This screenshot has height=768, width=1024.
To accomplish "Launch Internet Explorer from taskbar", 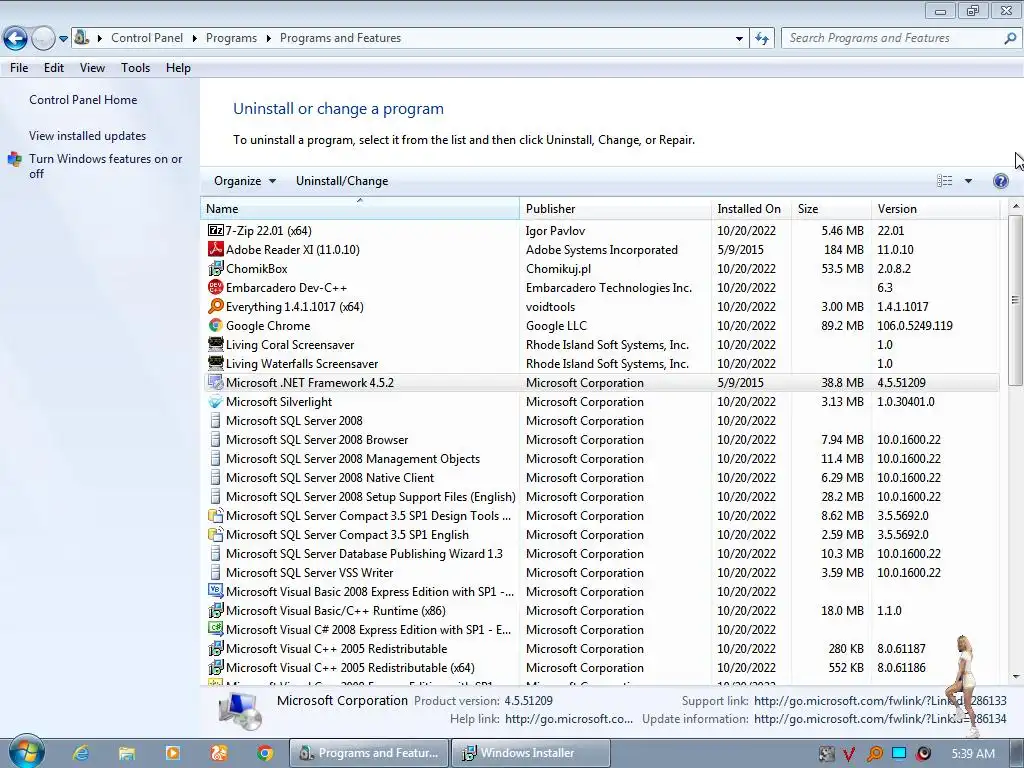I will coord(80,753).
